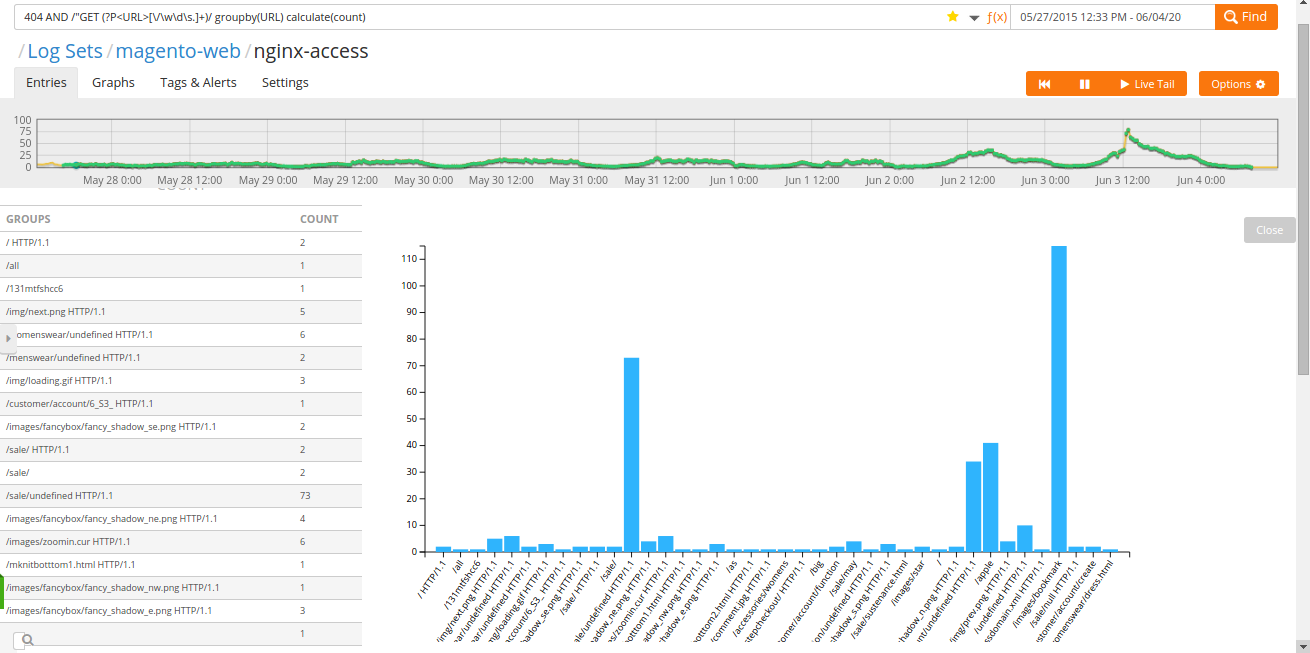Sort by the GROUPS column header
The height and width of the screenshot is (653, 1310).
click(x=28, y=219)
